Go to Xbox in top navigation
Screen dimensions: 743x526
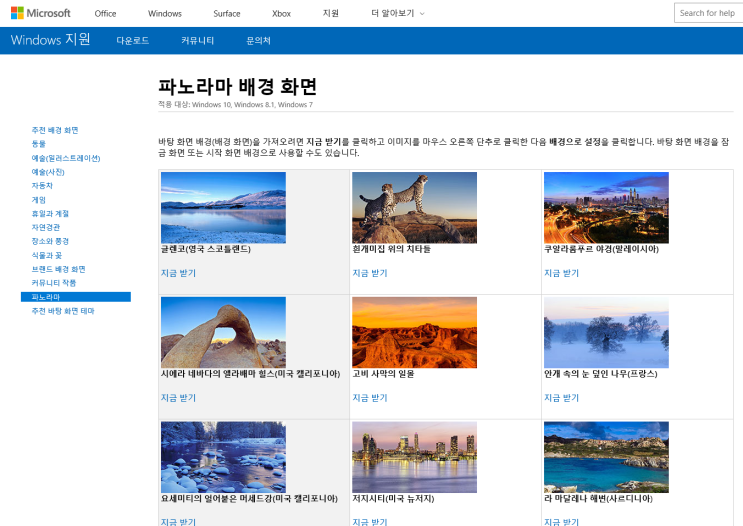click(x=281, y=13)
